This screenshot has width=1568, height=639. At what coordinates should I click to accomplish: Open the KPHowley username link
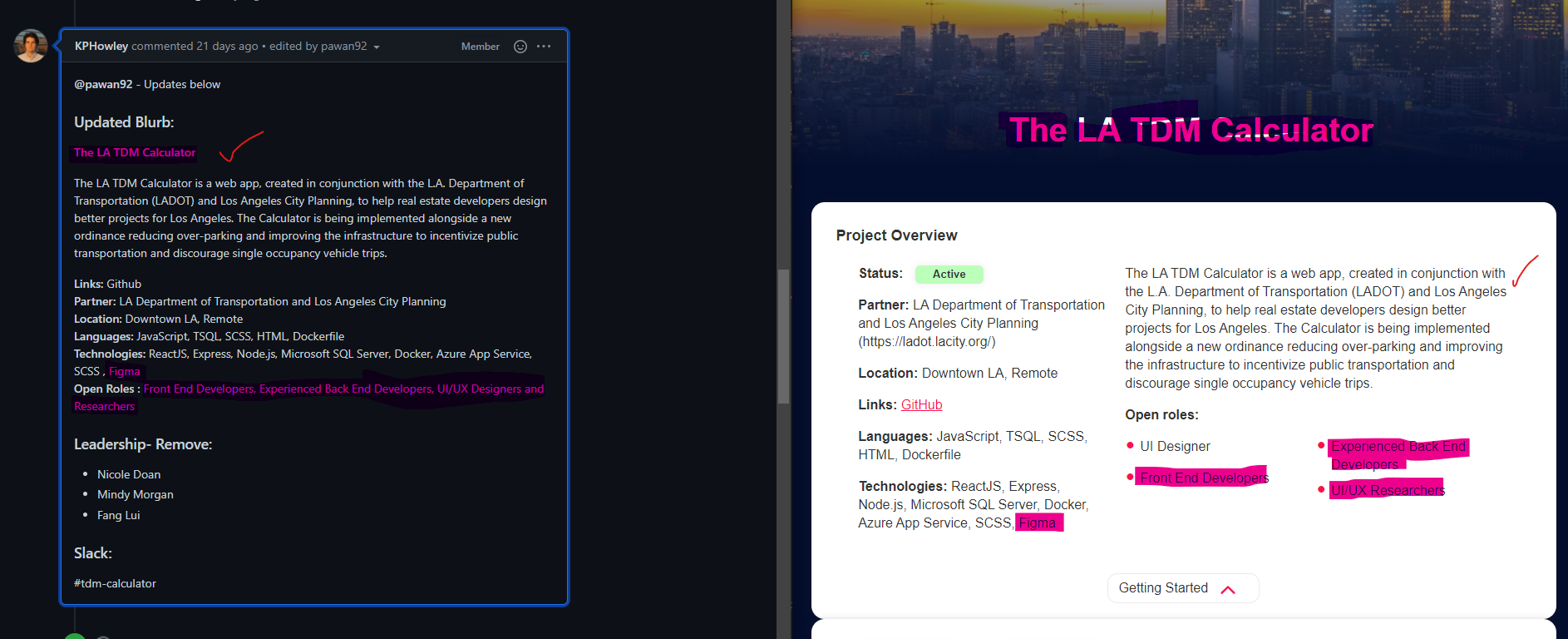click(101, 47)
